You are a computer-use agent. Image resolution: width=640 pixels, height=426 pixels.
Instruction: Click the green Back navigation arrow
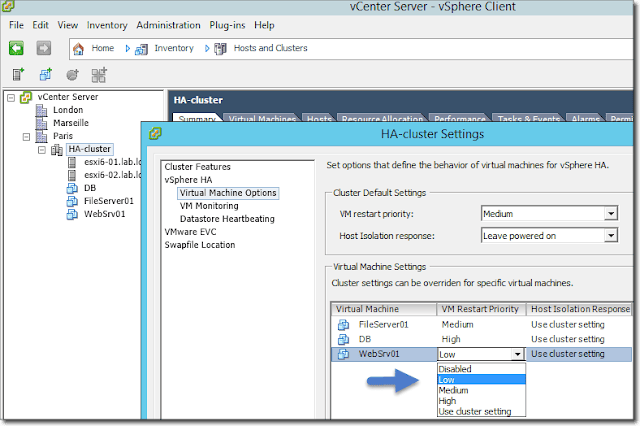tap(16, 48)
